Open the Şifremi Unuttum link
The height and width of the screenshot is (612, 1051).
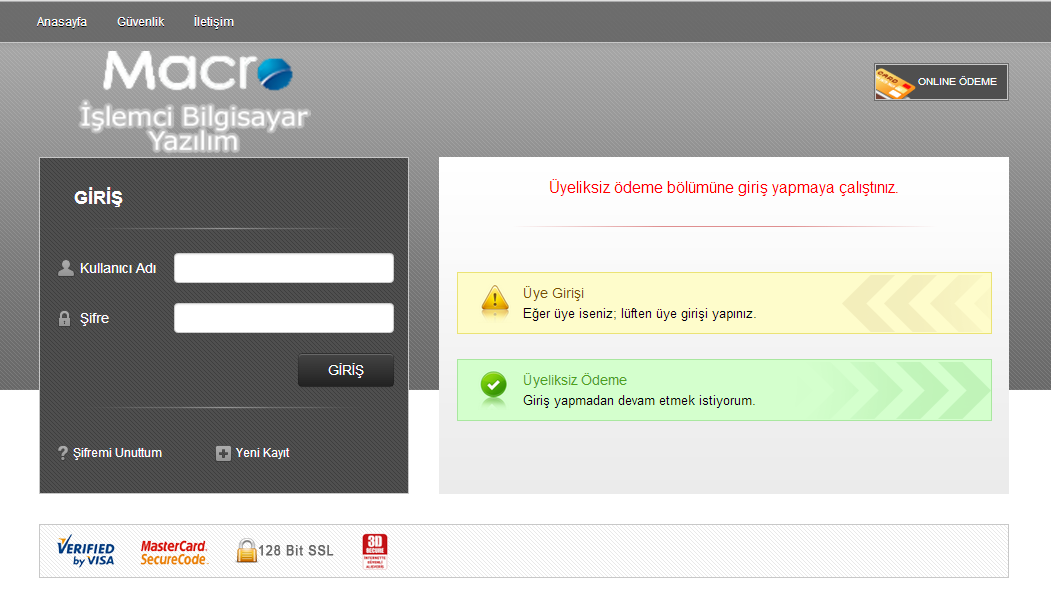pos(117,453)
